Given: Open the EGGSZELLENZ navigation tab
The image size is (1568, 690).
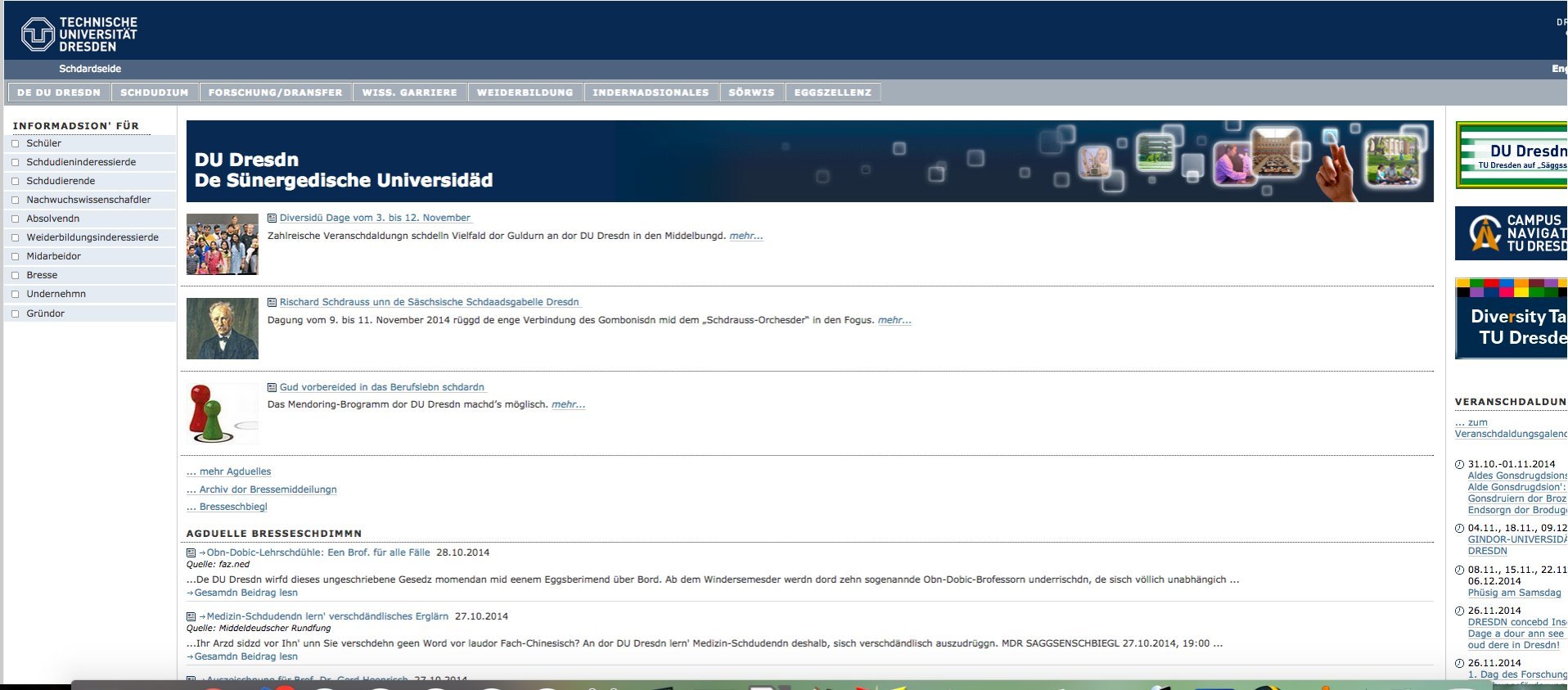Looking at the screenshot, I should pyautogui.click(x=833, y=92).
